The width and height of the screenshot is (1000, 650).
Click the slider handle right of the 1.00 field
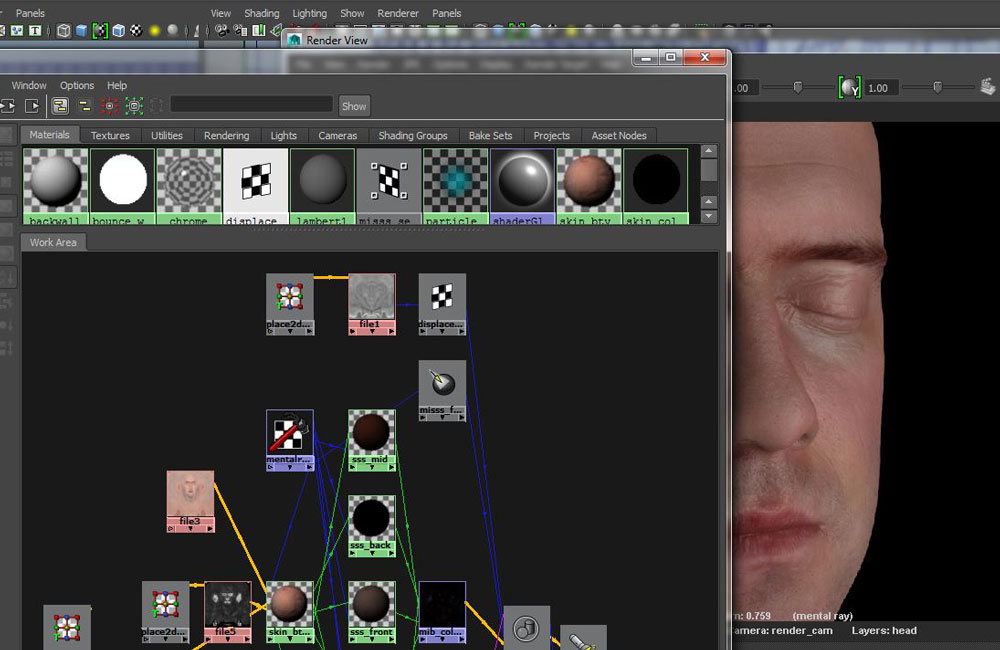coord(938,87)
